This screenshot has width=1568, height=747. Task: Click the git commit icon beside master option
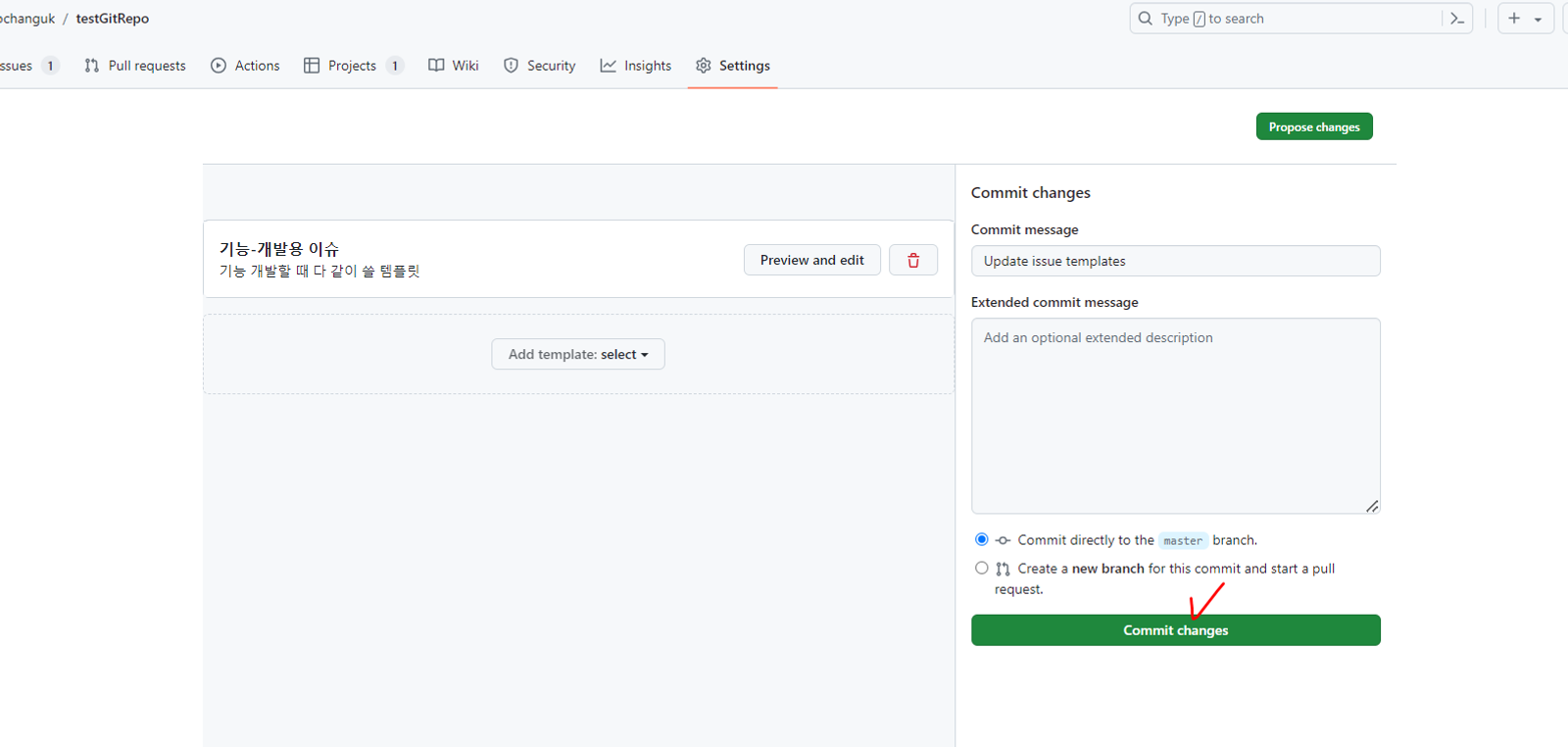pos(1003,540)
